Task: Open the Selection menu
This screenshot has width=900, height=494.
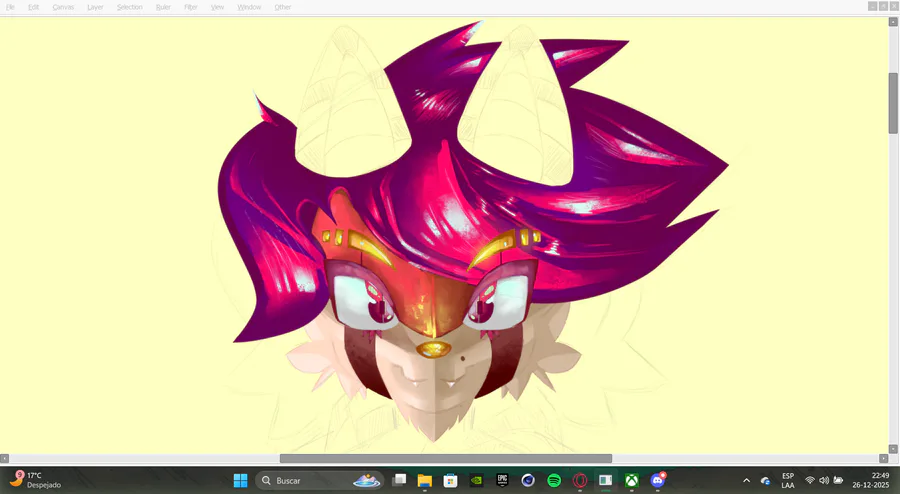Action: (129, 7)
